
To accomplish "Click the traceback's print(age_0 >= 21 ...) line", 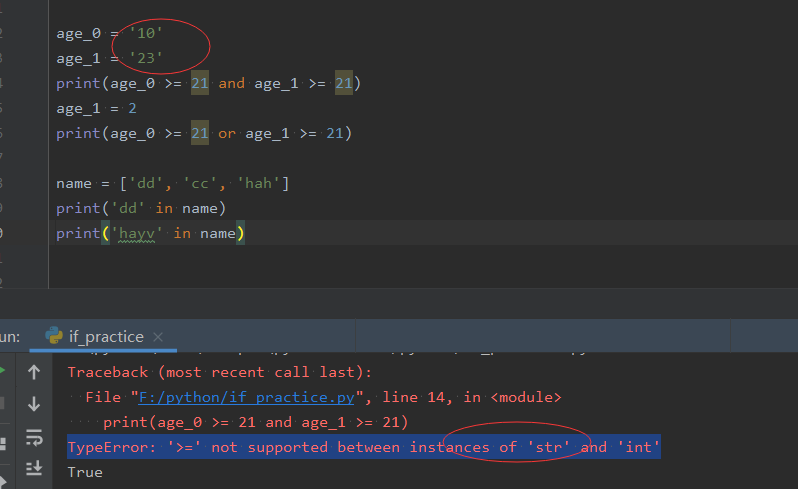I will [x=255, y=422].
